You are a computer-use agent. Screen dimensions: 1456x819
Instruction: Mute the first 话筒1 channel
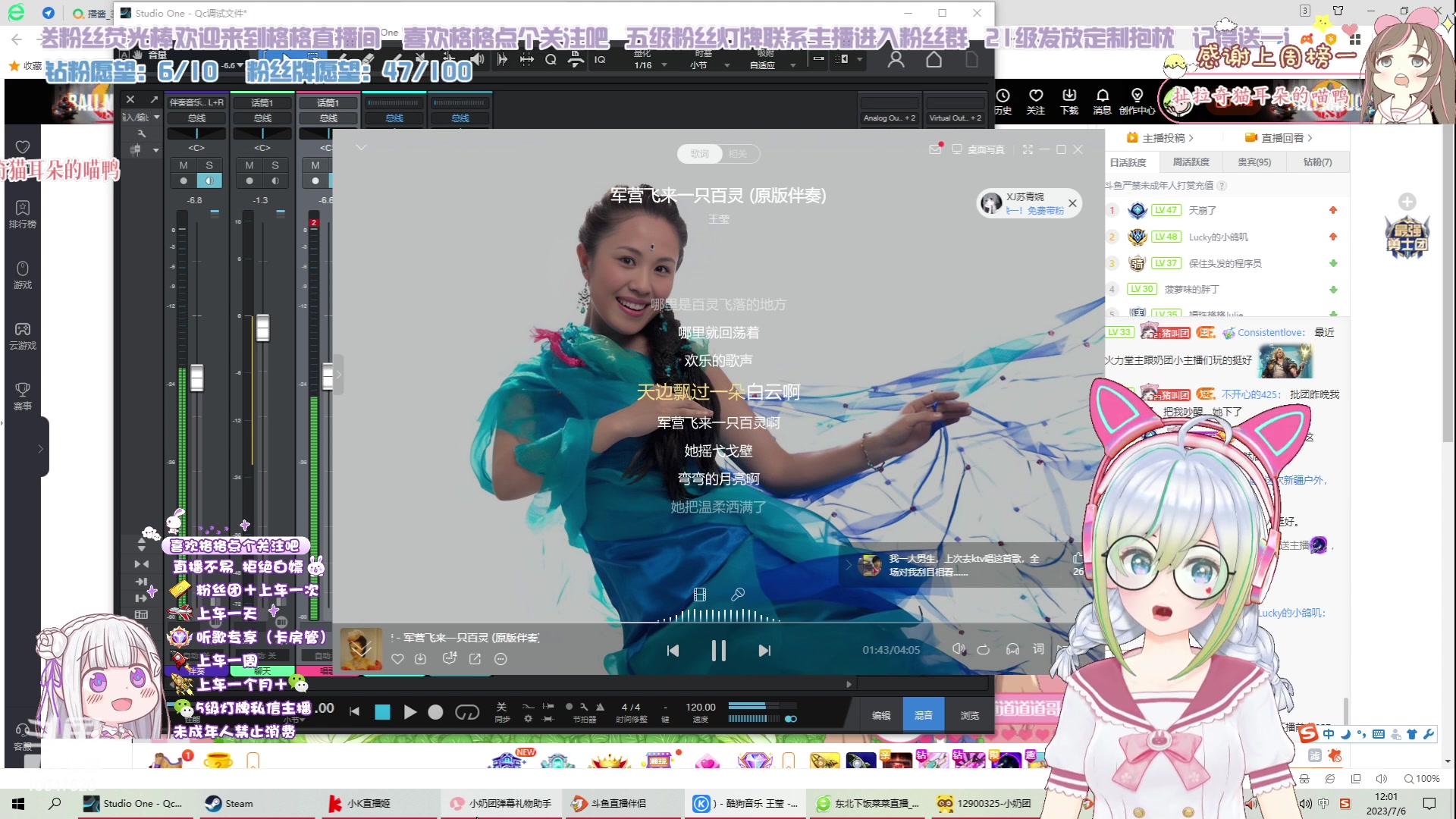(x=249, y=165)
